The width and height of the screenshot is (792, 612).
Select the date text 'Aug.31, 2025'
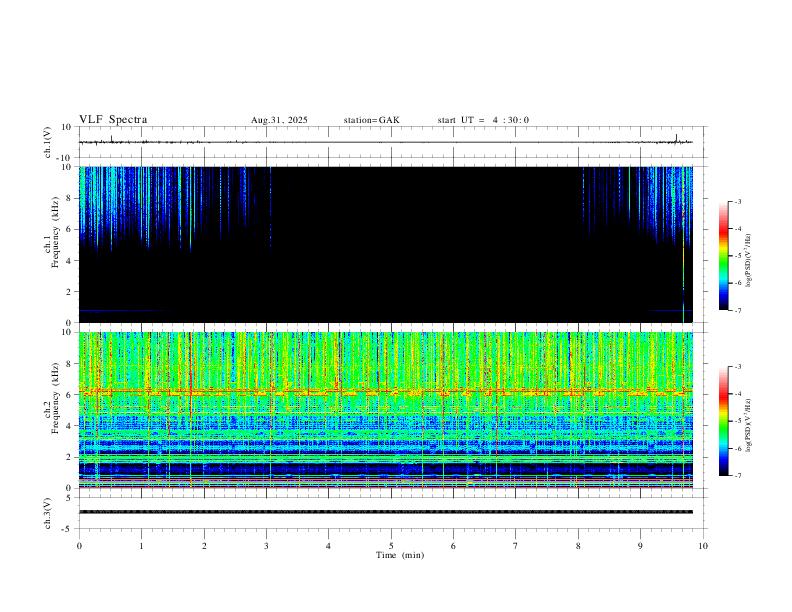279,120
